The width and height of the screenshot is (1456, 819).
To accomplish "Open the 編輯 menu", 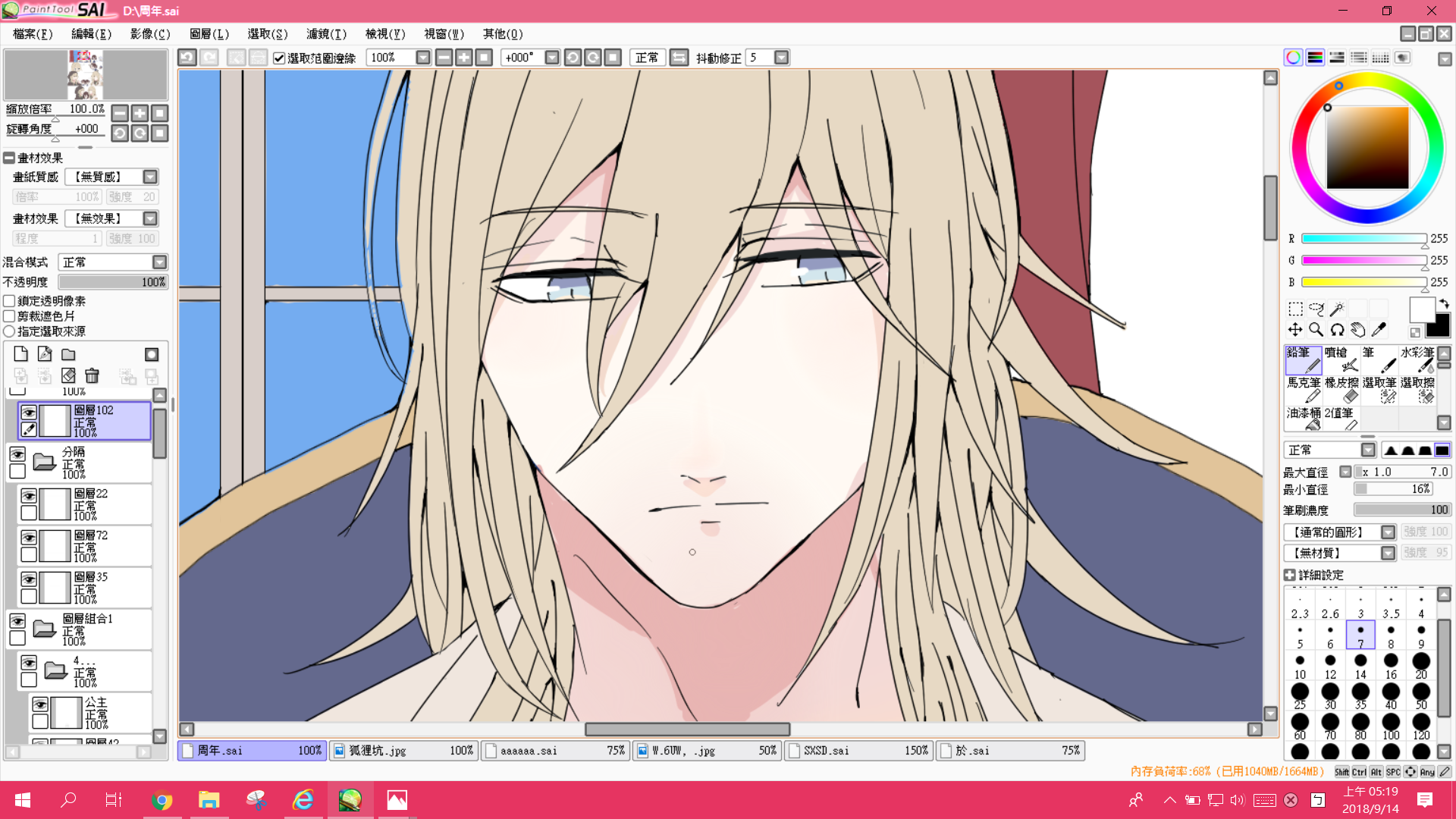I will click(91, 34).
